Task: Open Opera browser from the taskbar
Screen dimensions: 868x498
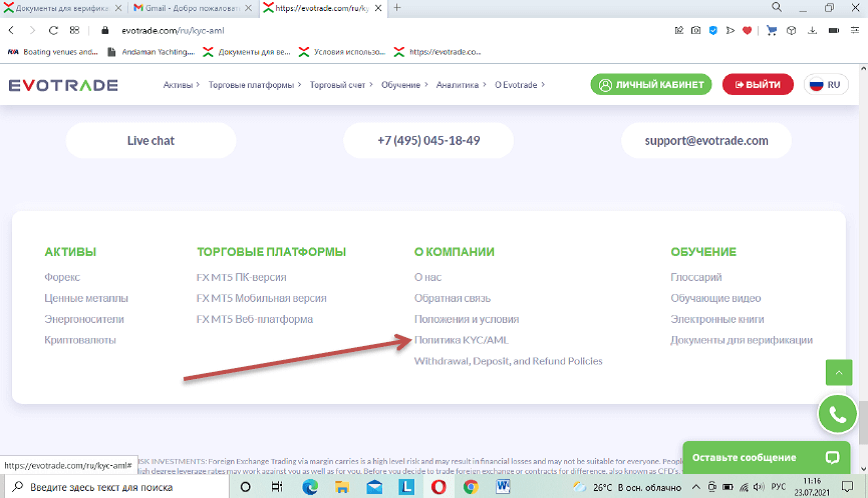Action: [x=439, y=487]
